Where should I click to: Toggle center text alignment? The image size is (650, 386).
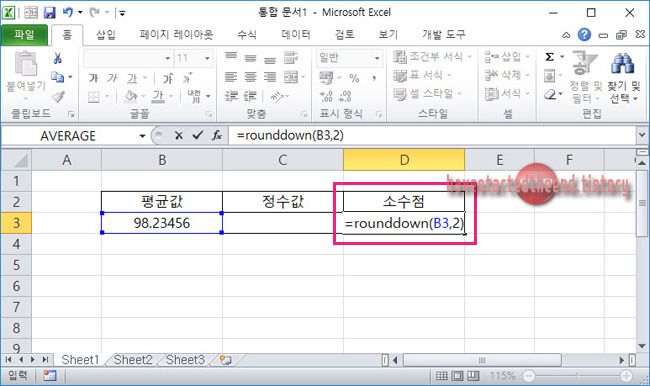click(x=250, y=77)
